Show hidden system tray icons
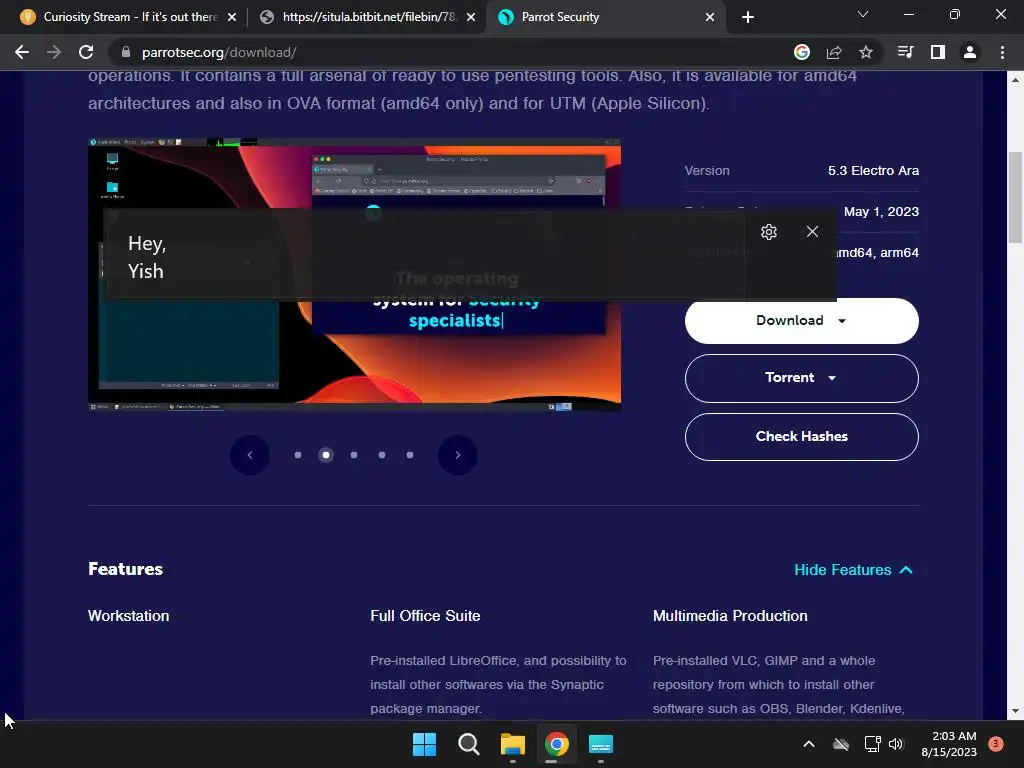The height and width of the screenshot is (768, 1024). coord(808,744)
